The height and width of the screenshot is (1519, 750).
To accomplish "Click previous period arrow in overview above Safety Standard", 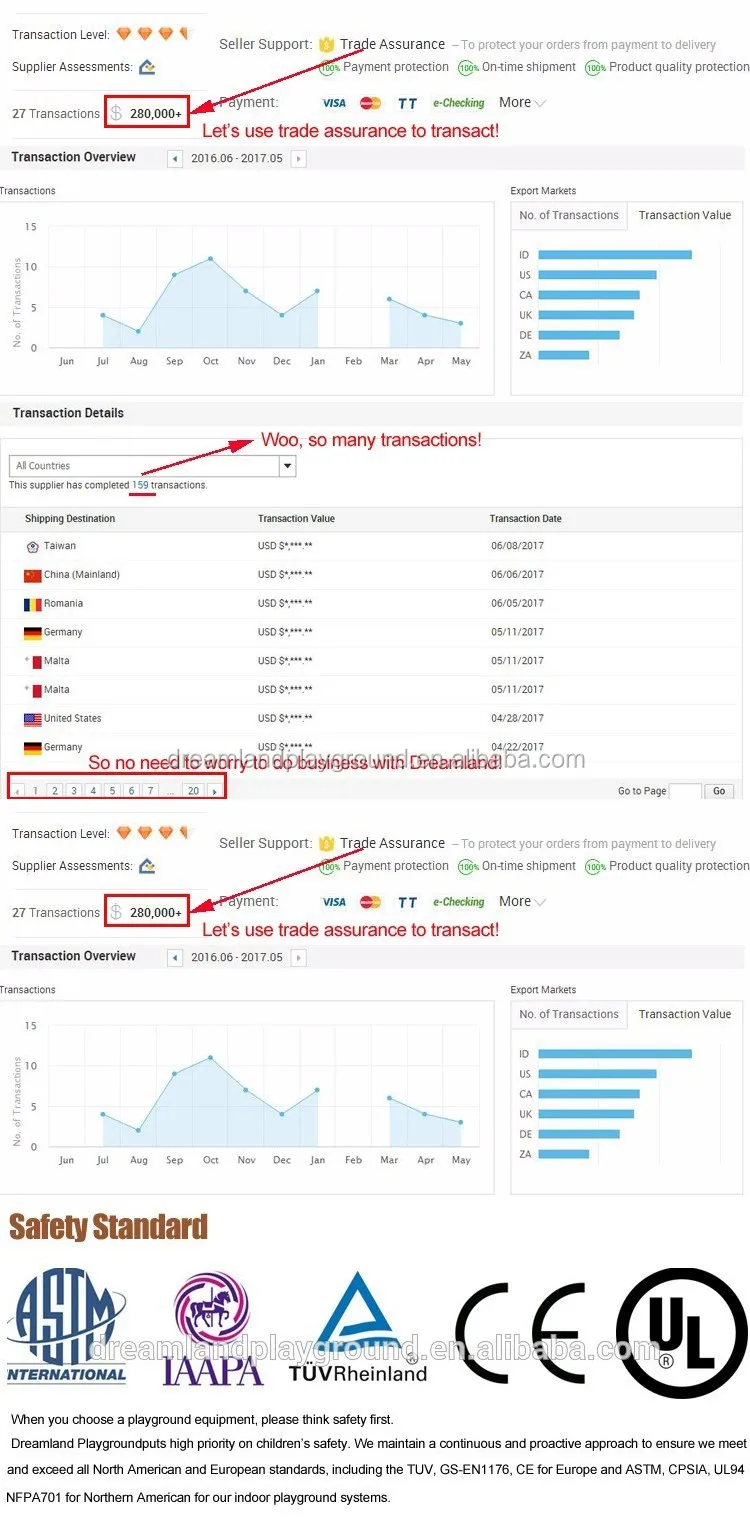I will pos(176,957).
